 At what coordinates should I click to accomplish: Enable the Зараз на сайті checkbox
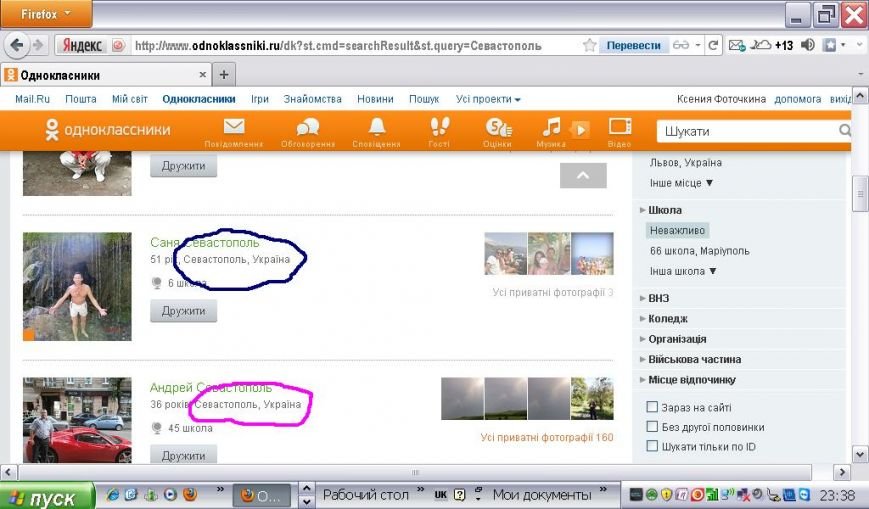point(652,407)
